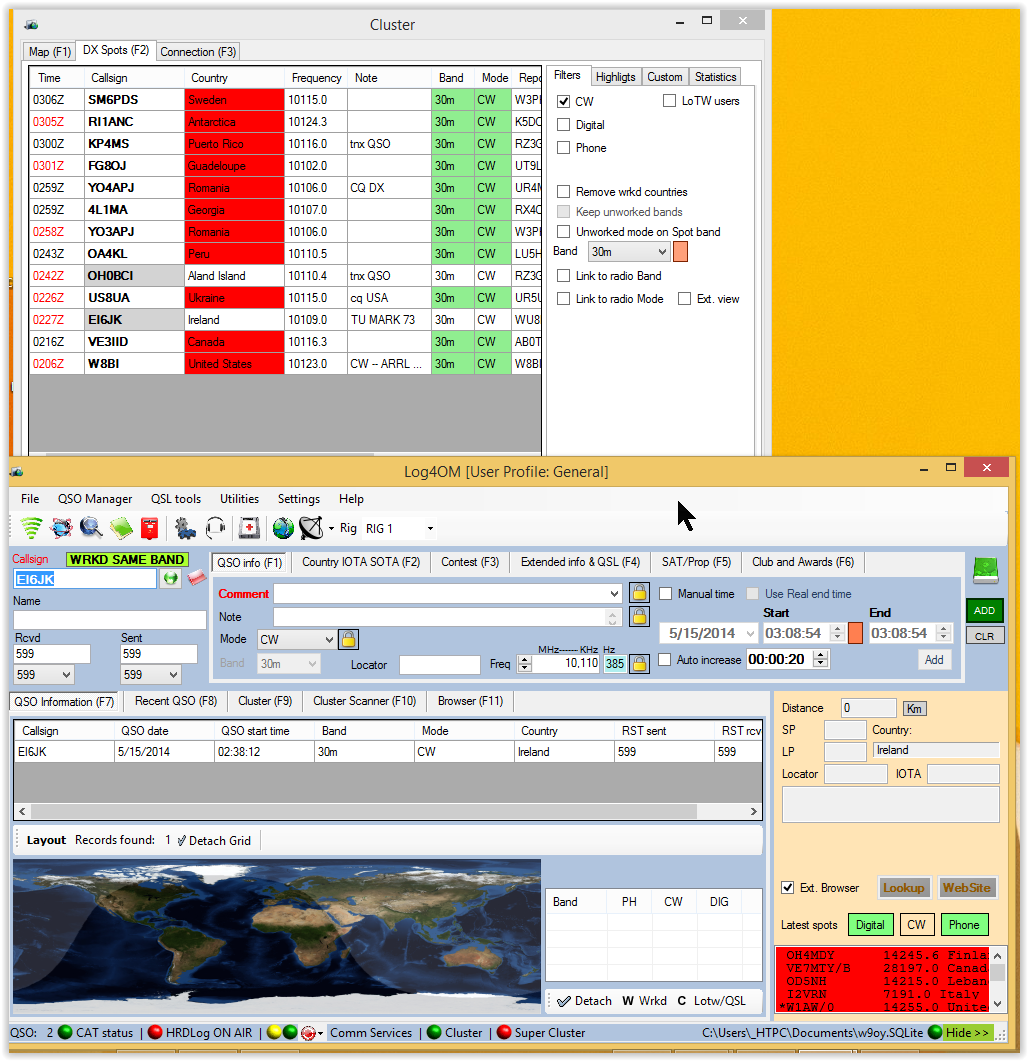Click the backup first-aid disk toolbar icon
This screenshot has height=1061, width=1028.
(x=250, y=528)
